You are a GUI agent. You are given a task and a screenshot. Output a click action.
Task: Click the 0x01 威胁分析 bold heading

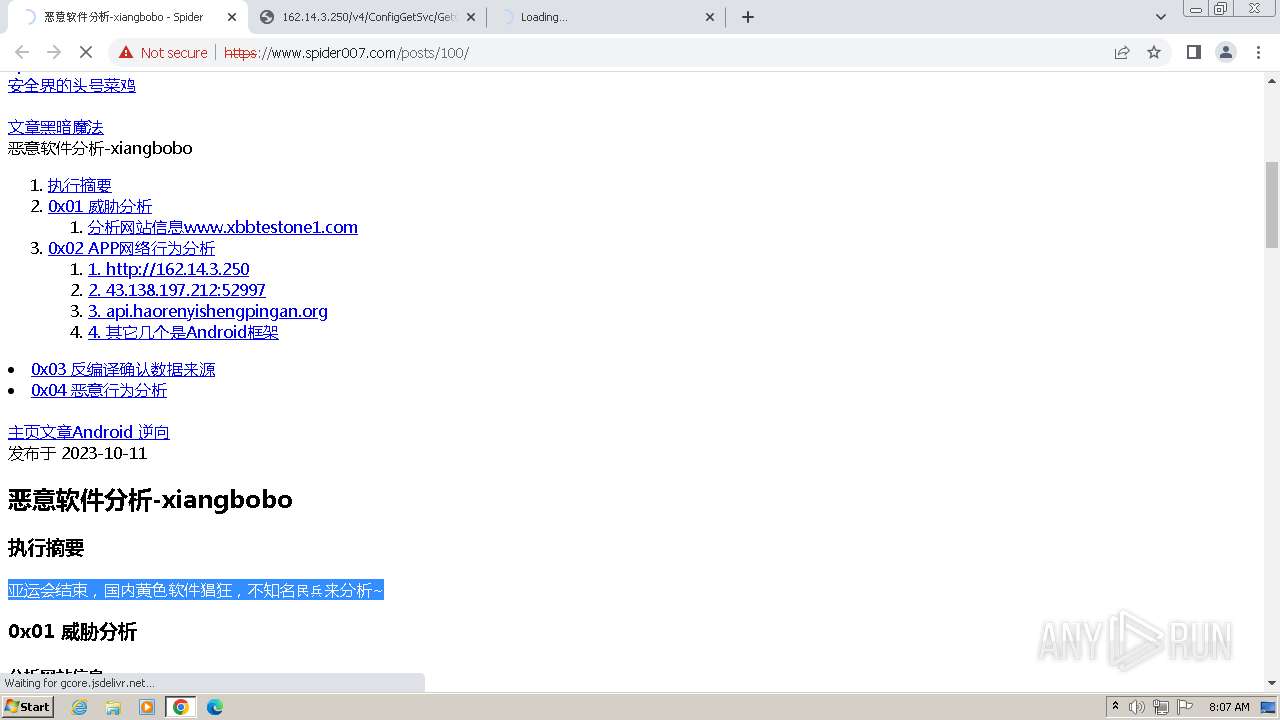(x=72, y=631)
